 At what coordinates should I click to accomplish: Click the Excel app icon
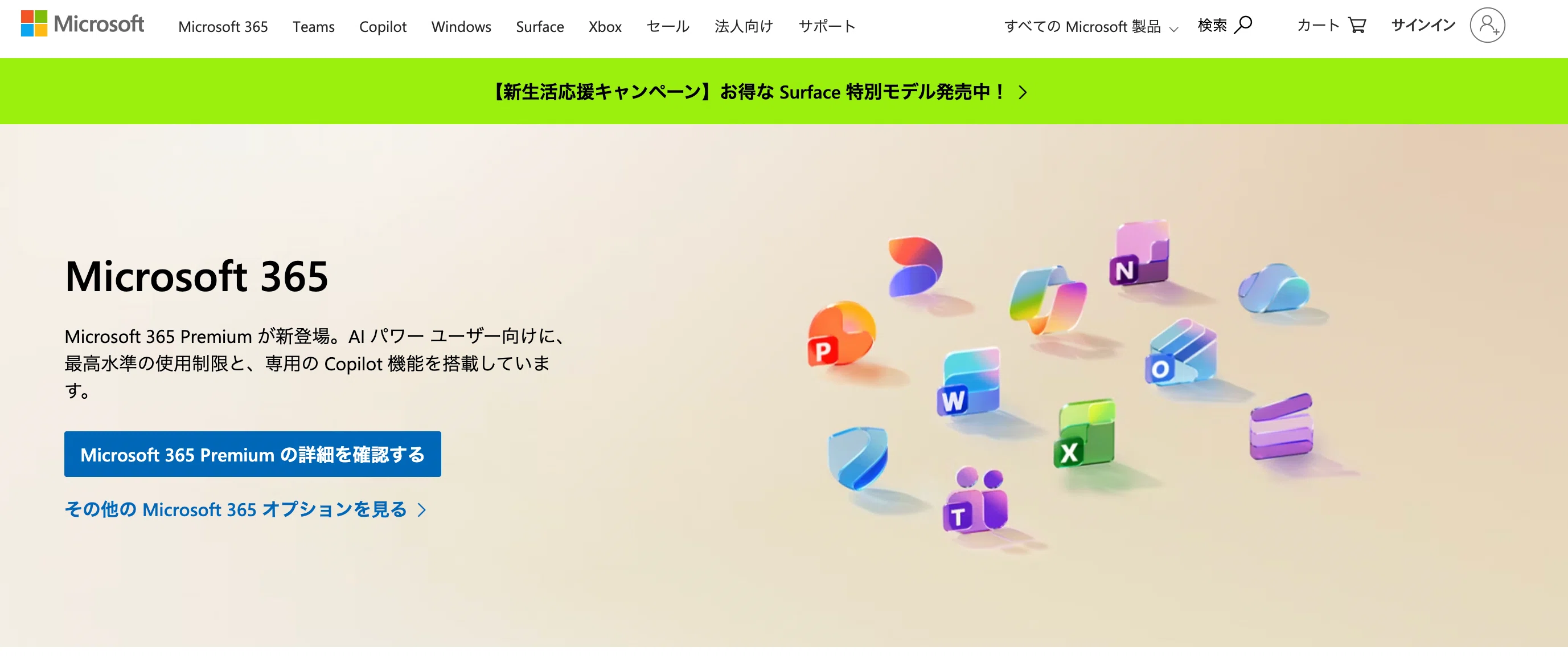(x=1085, y=434)
